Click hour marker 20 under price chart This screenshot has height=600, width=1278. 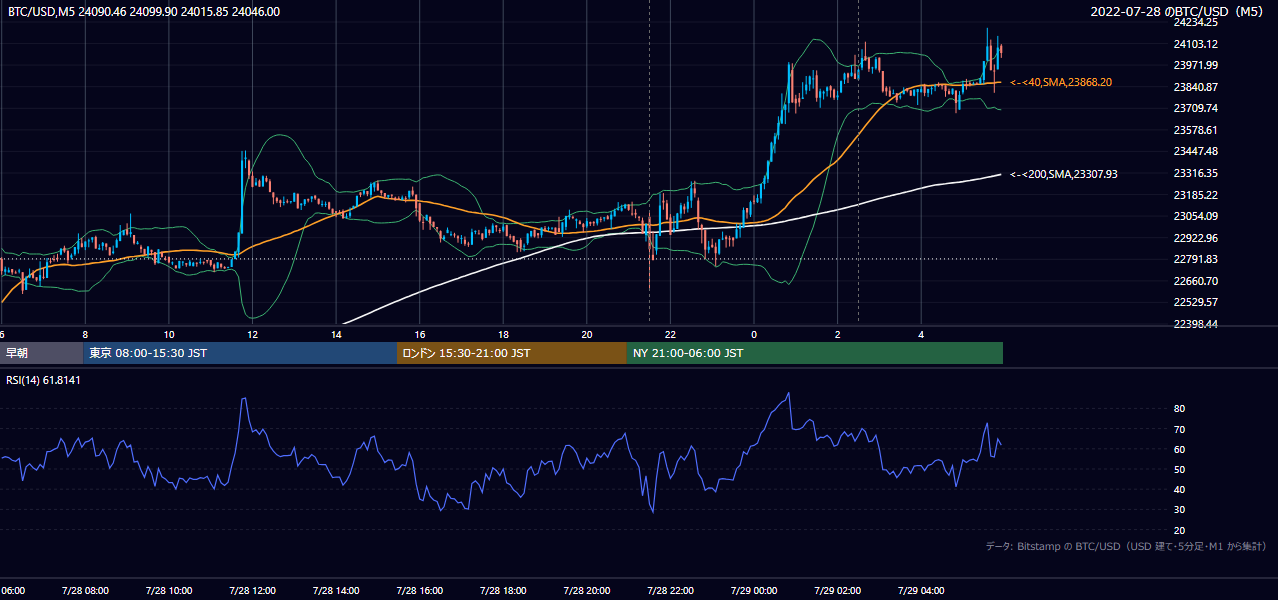click(587, 334)
